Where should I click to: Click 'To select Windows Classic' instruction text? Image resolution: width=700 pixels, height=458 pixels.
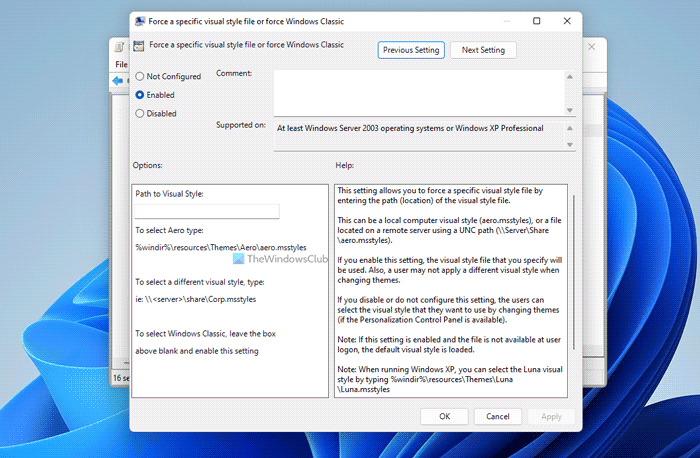[x=205, y=342]
